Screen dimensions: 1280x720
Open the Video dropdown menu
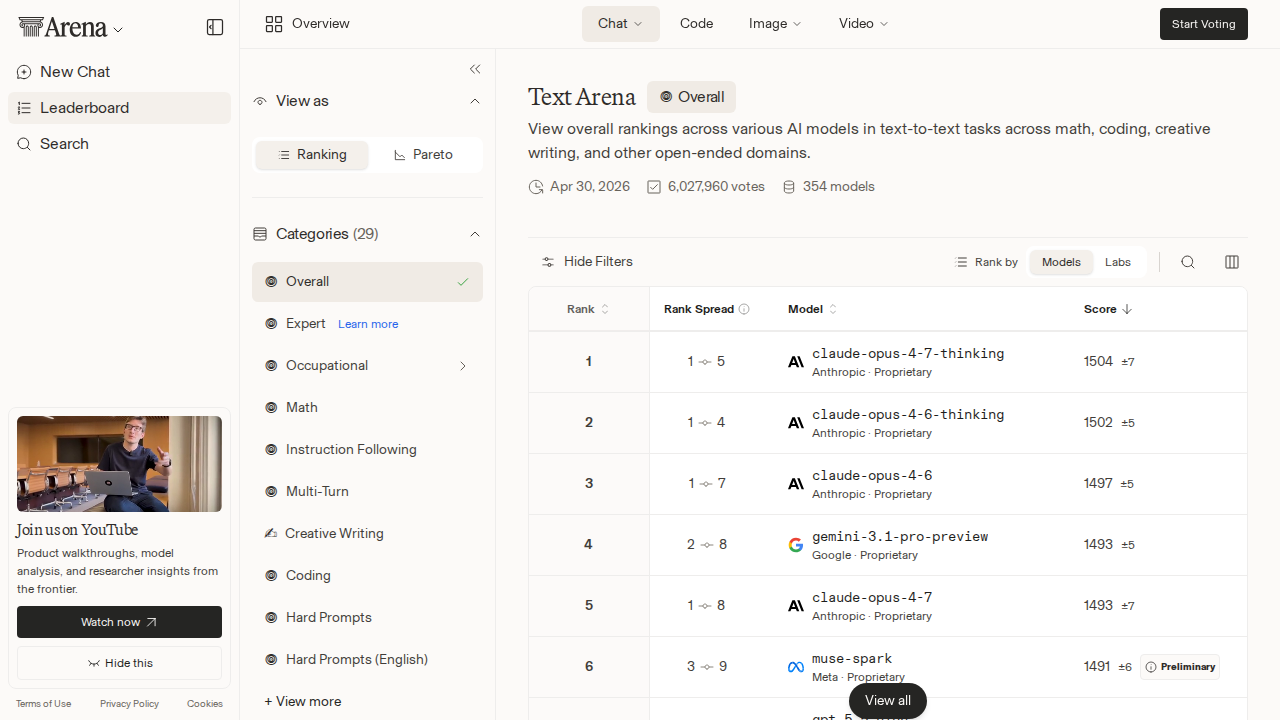click(x=864, y=24)
